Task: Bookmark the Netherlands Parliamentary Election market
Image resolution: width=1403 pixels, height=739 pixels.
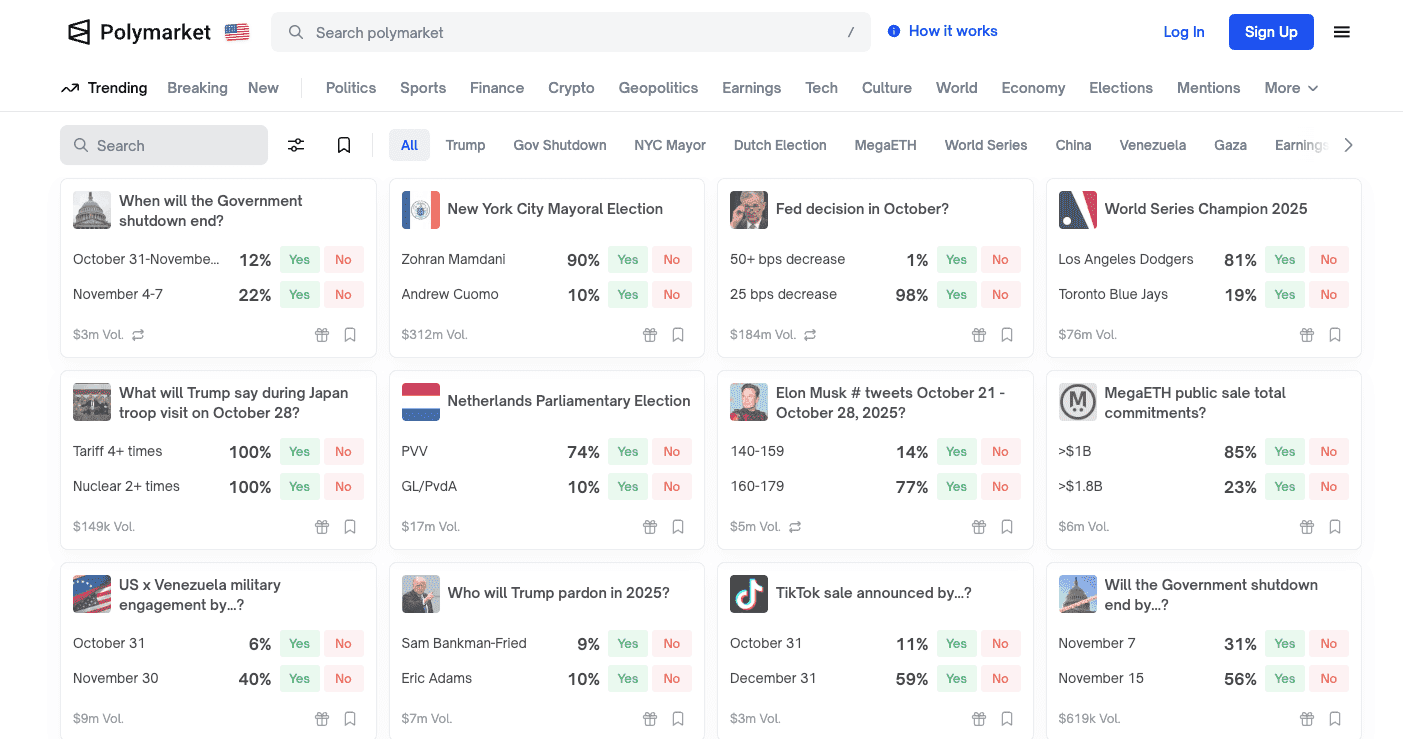Action: [x=678, y=527]
